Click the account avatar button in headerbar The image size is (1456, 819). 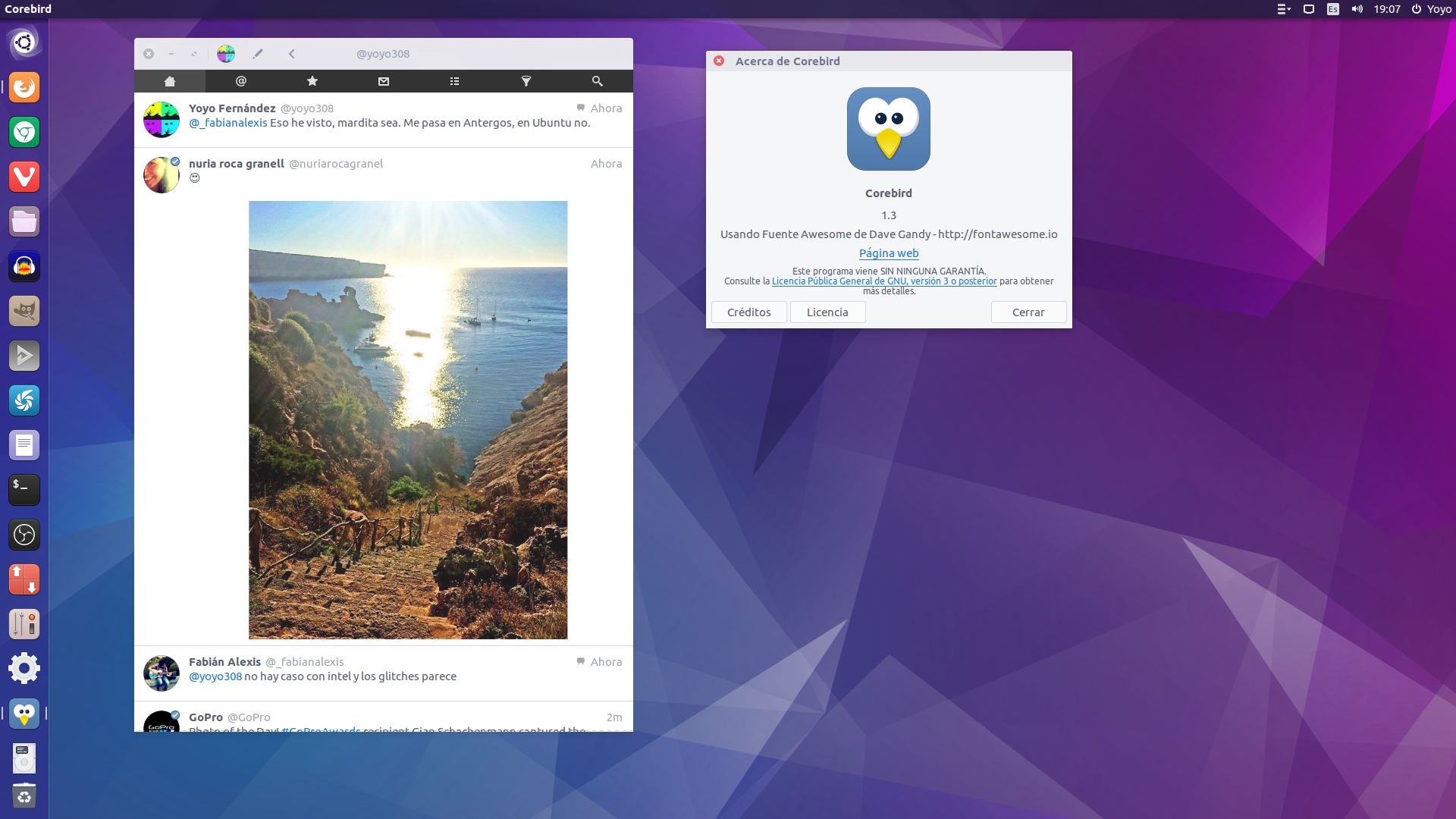(226, 54)
